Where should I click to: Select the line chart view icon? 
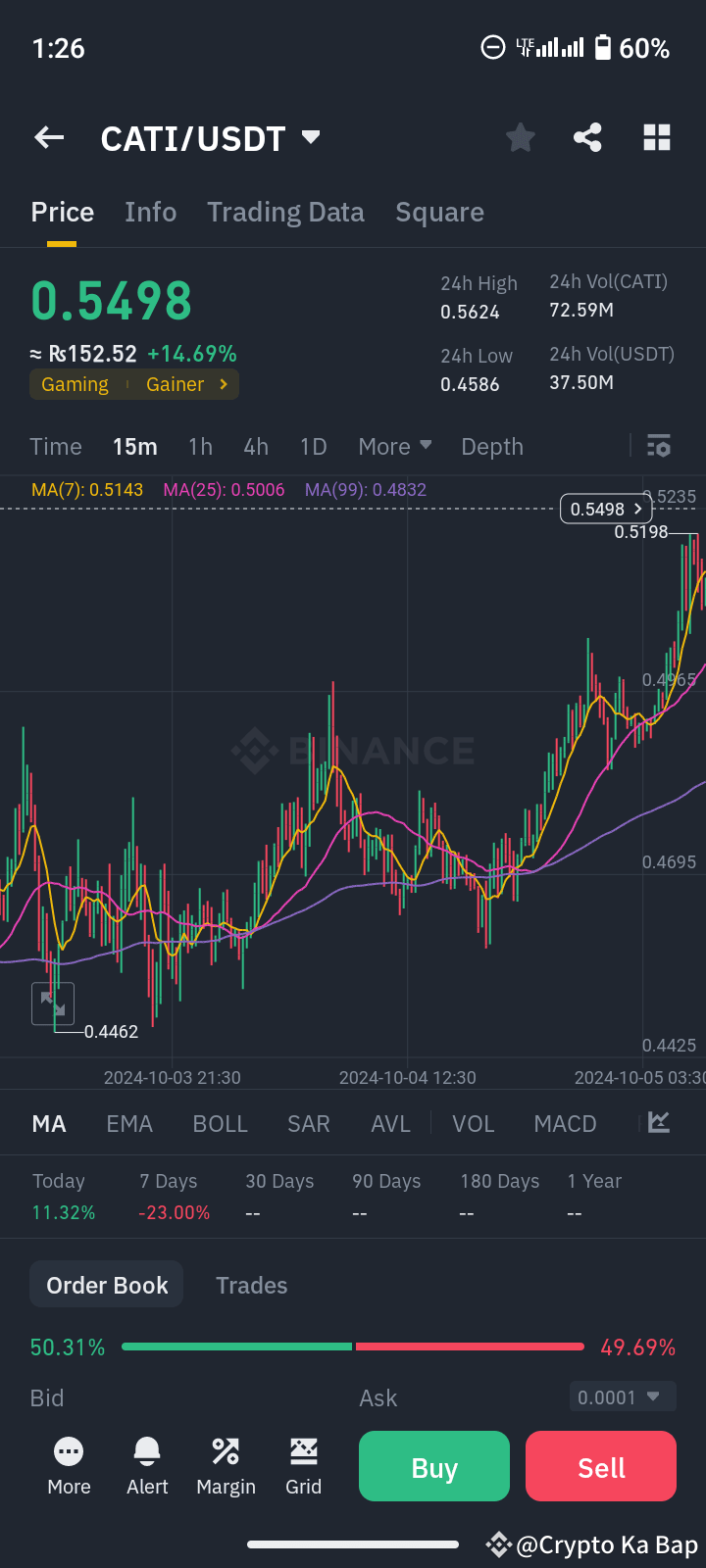658,1123
